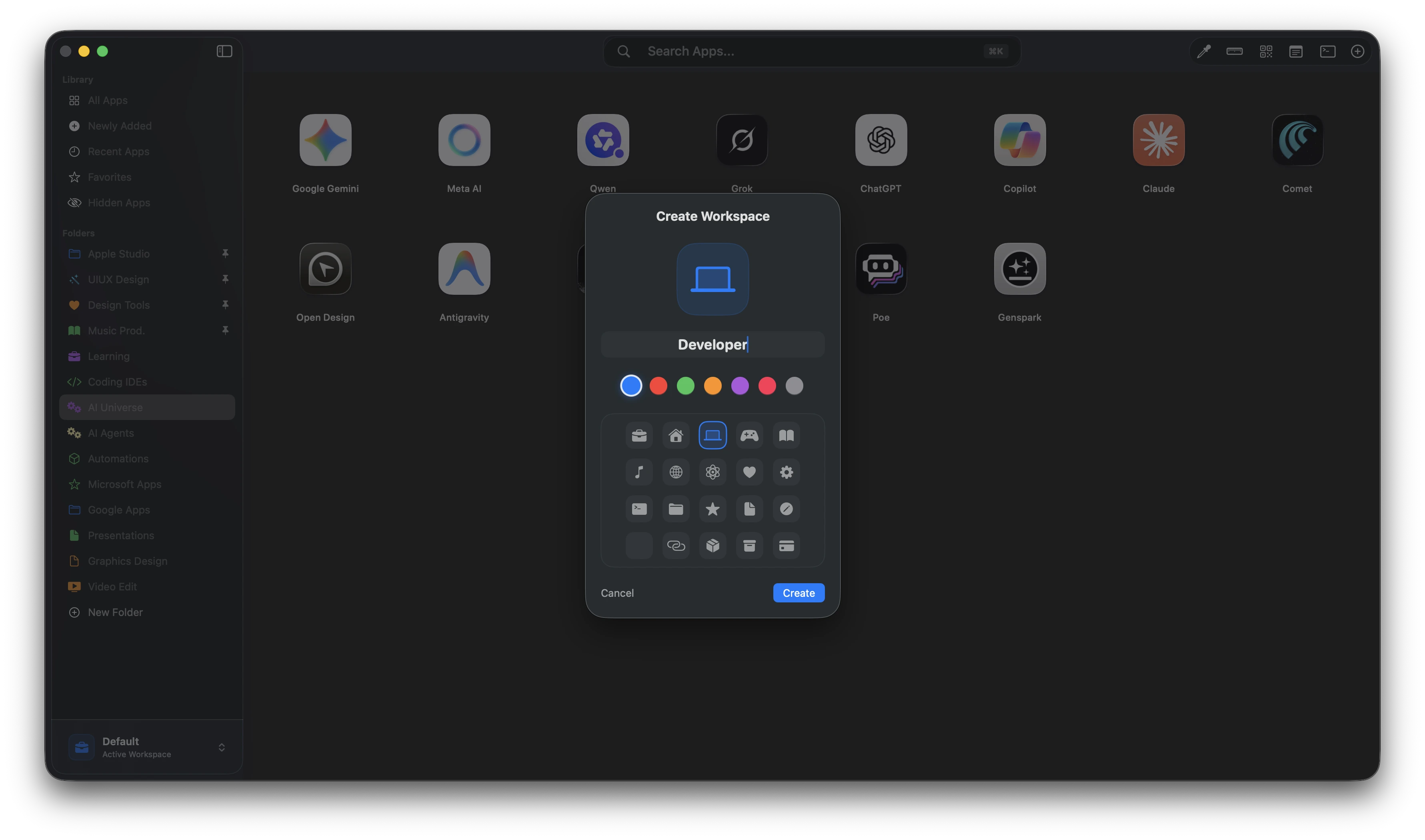The width and height of the screenshot is (1425, 840).
Task: Pick the credit card workspace icon
Action: tap(787, 546)
